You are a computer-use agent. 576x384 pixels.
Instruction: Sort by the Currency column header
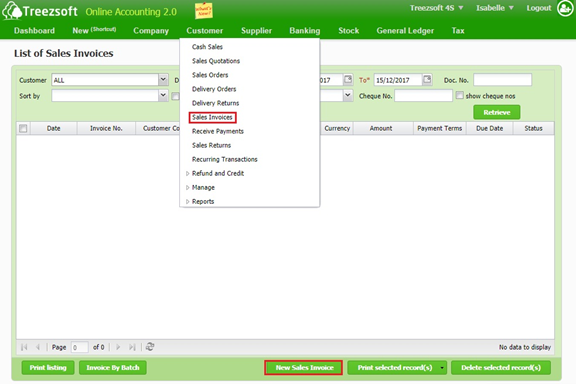[337, 128]
